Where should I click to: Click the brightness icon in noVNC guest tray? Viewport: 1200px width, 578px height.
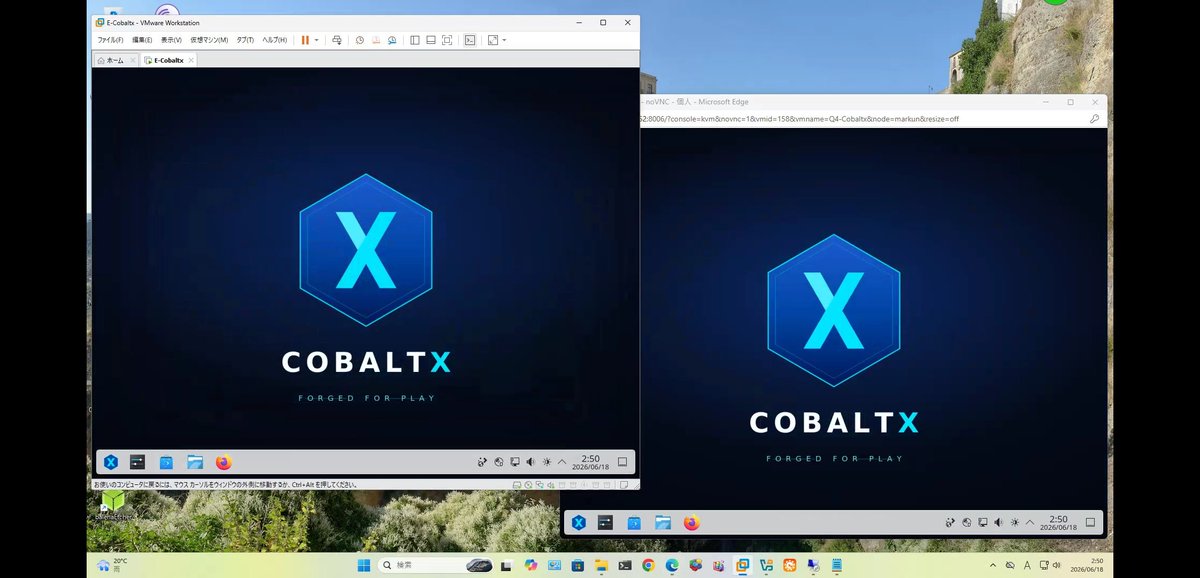tap(1014, 522)
